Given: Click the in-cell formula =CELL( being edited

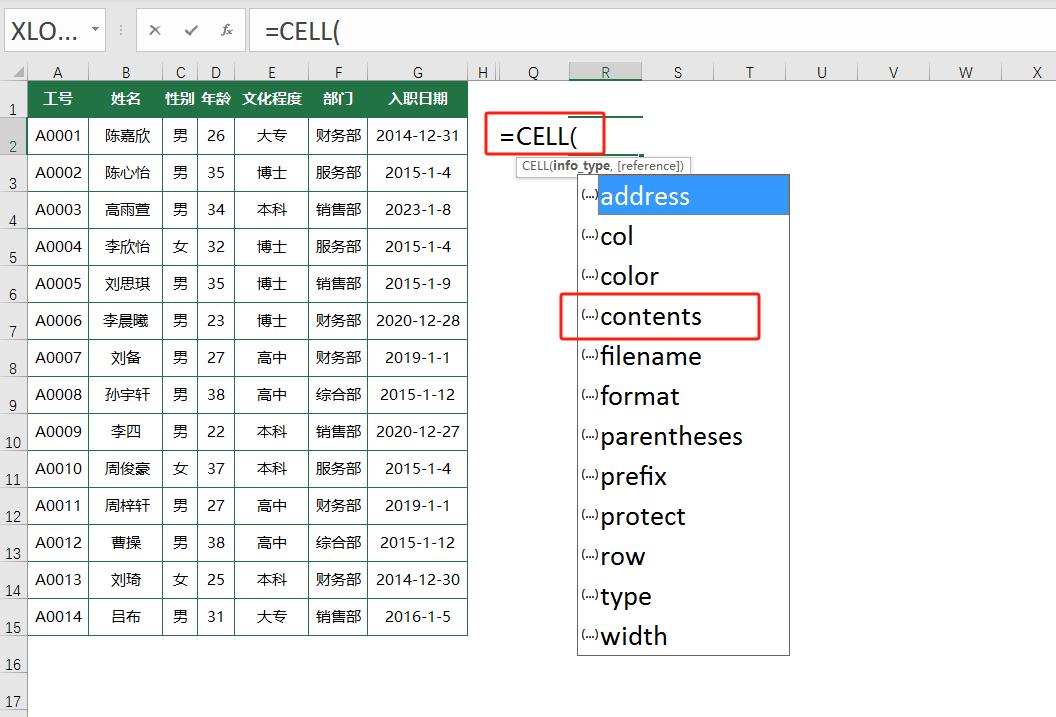Looking at the screenshot, I should [539, 137].
